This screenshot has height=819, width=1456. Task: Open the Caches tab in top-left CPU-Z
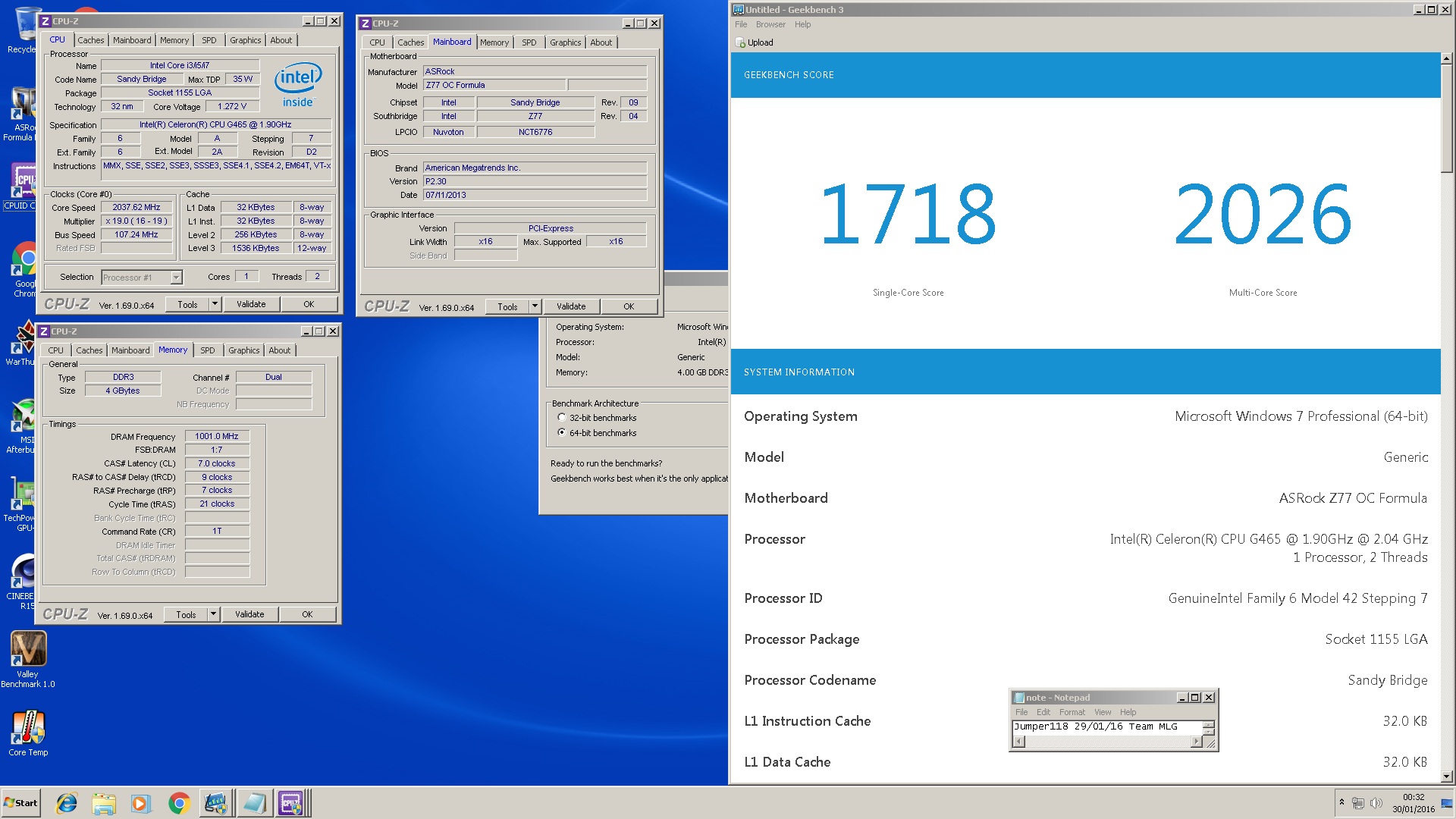[91, 40]
